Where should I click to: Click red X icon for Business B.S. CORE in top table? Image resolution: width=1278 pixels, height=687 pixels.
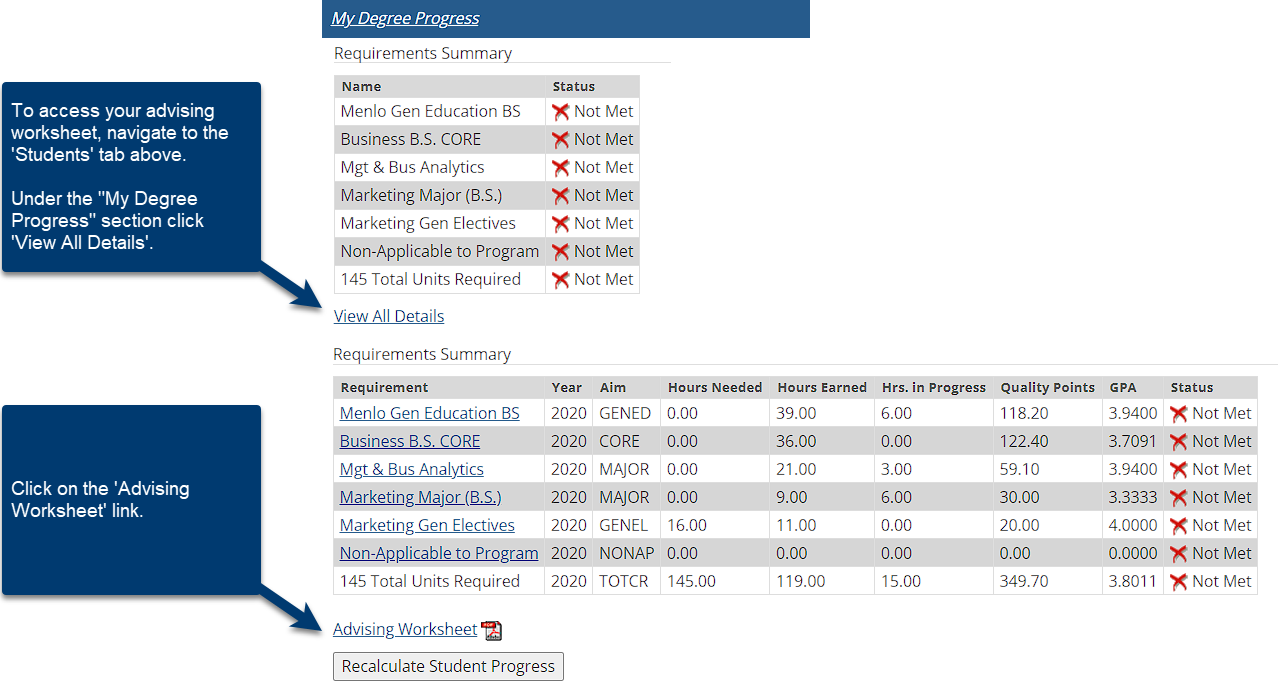click(561, 140)
